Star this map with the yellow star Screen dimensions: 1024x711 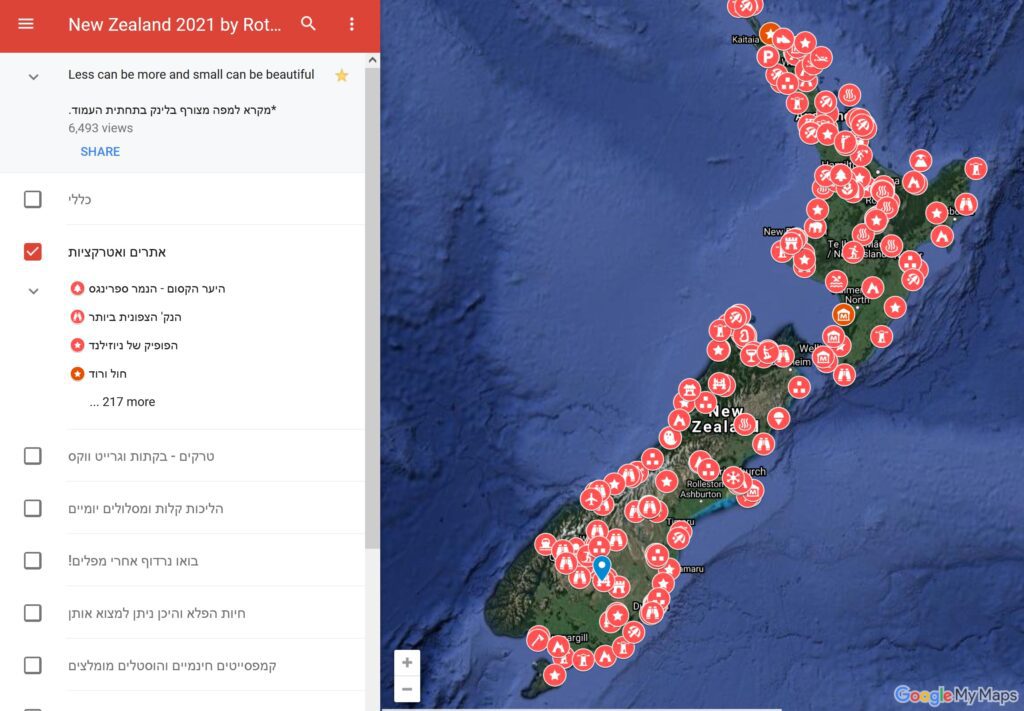point(341,75)
